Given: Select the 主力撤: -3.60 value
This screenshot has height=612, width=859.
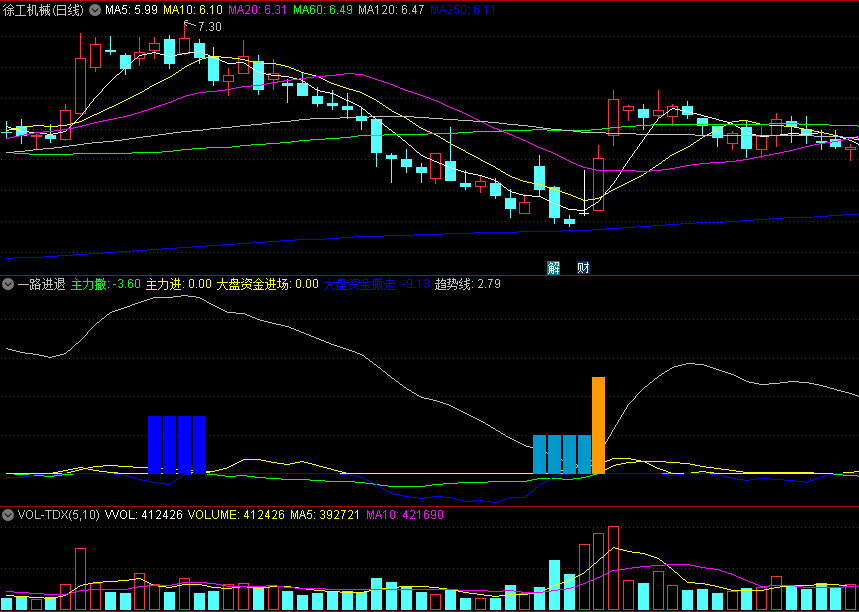Looking at the screenshot, I should pos(106,284).
